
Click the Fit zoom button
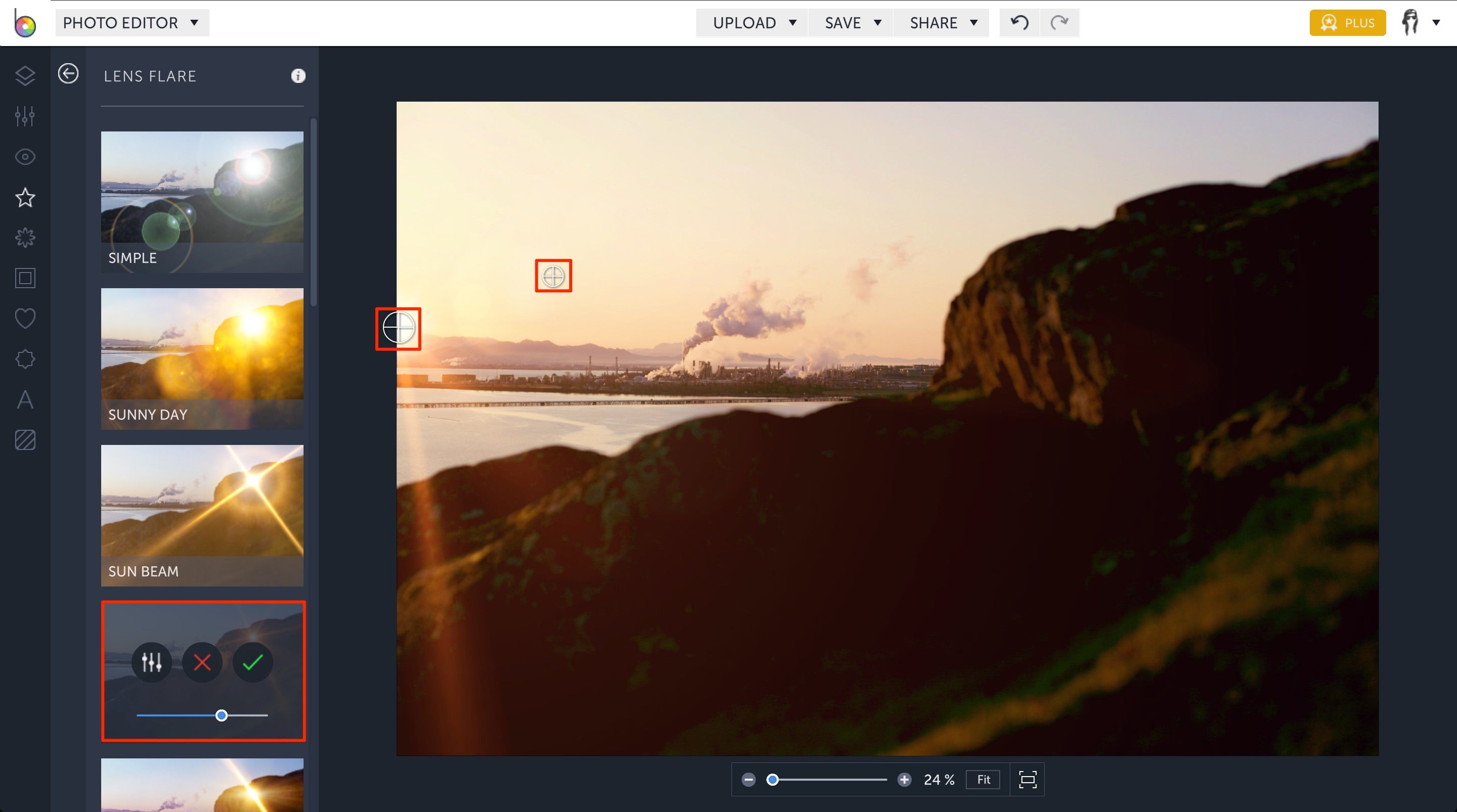click(x=983, y=780)
